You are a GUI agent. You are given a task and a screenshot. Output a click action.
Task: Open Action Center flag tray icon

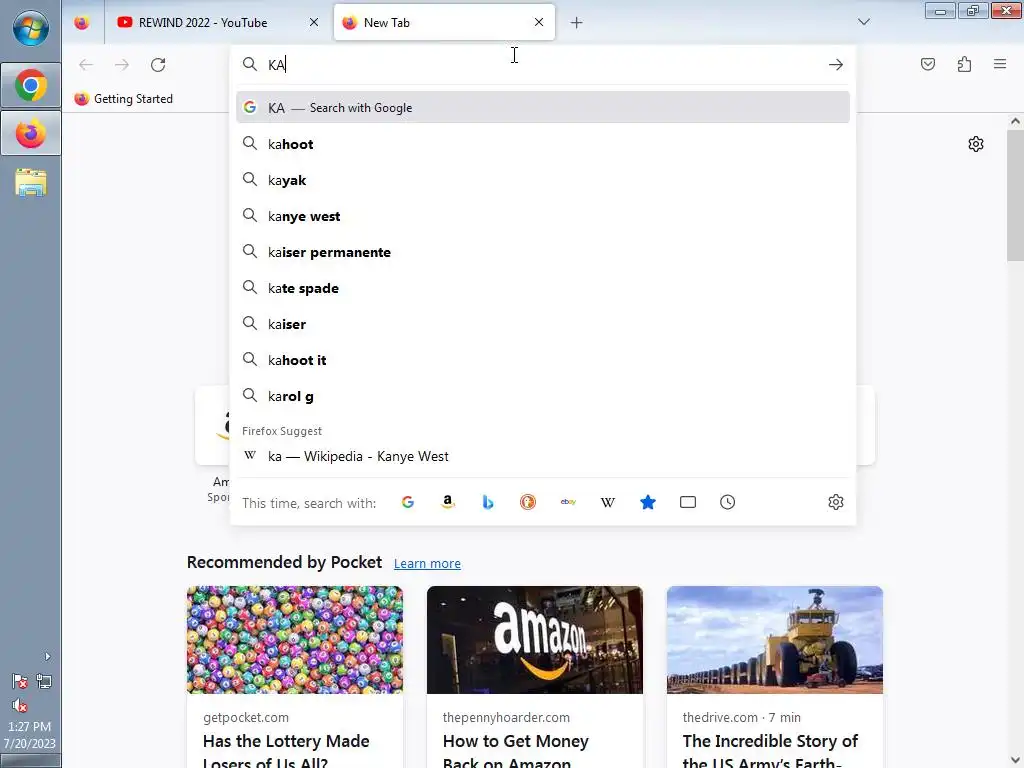point(20,682)
